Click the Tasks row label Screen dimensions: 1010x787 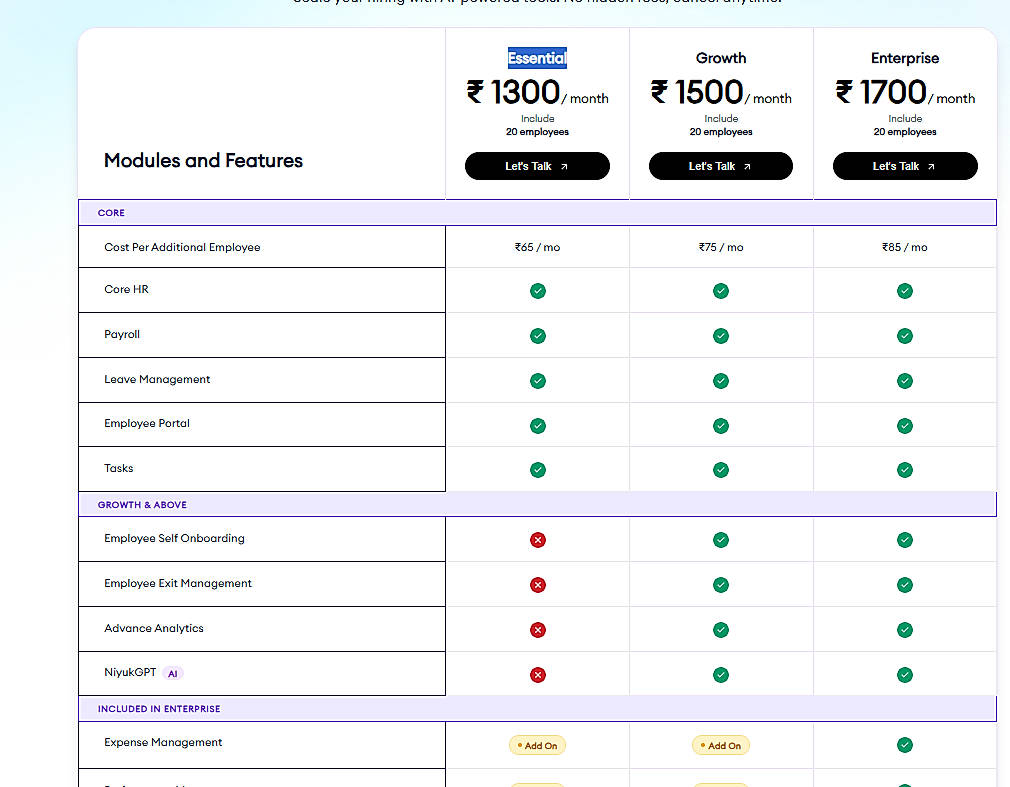pyautogui.click(x=119, y=468)
